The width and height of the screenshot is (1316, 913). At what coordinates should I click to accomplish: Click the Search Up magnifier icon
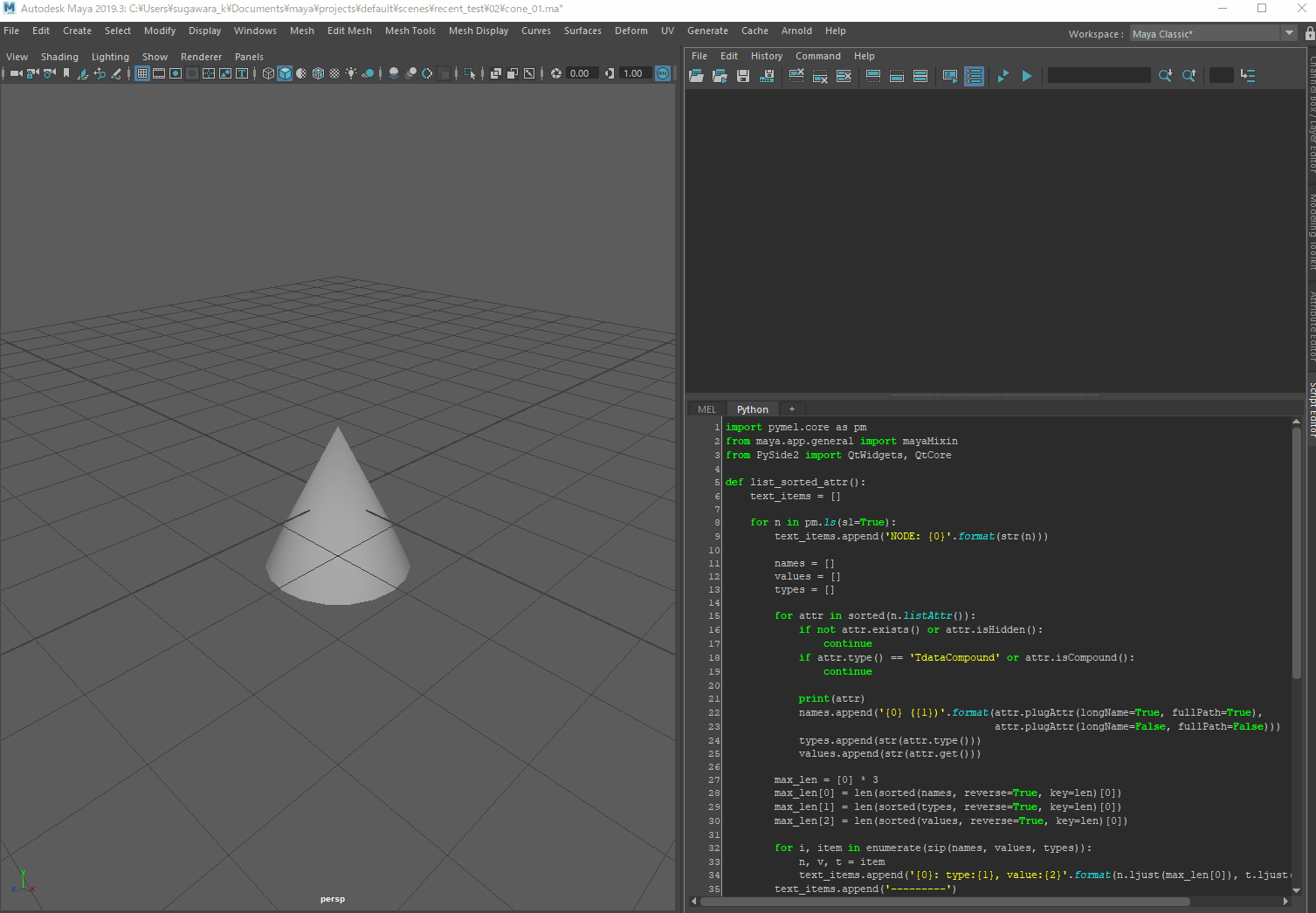(x=1189, y=76)
